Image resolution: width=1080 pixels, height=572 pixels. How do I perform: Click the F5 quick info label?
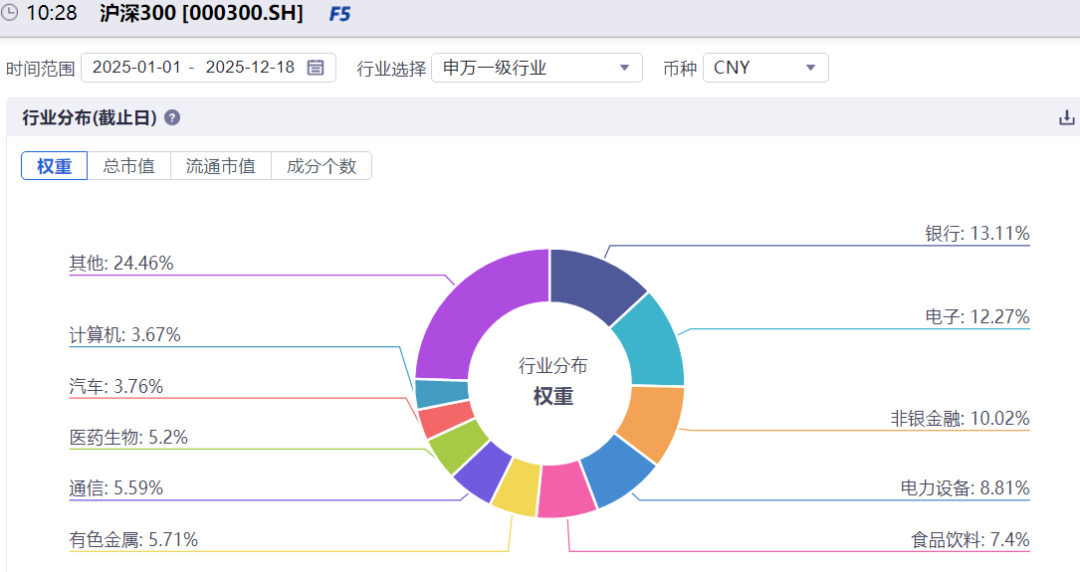point(340,14)
